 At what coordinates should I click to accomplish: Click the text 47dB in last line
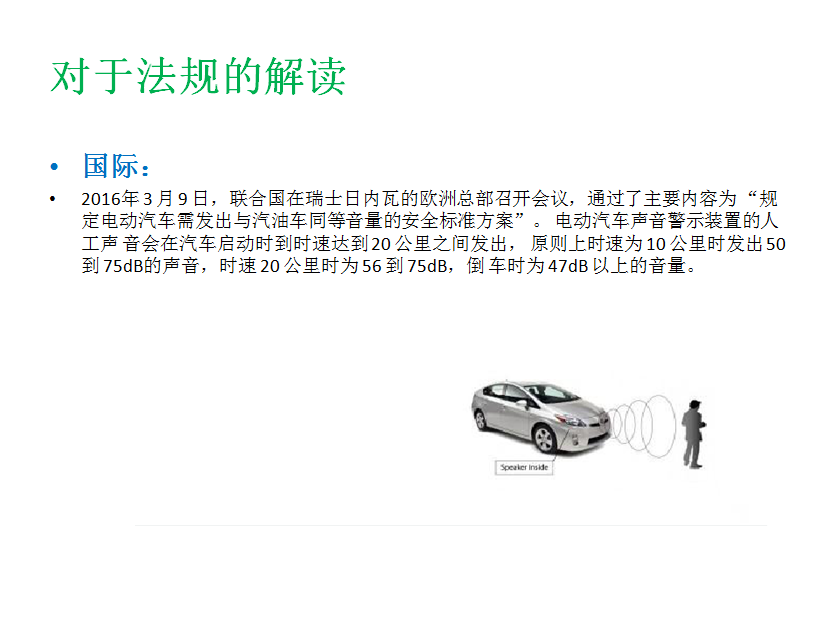(567, 266)
